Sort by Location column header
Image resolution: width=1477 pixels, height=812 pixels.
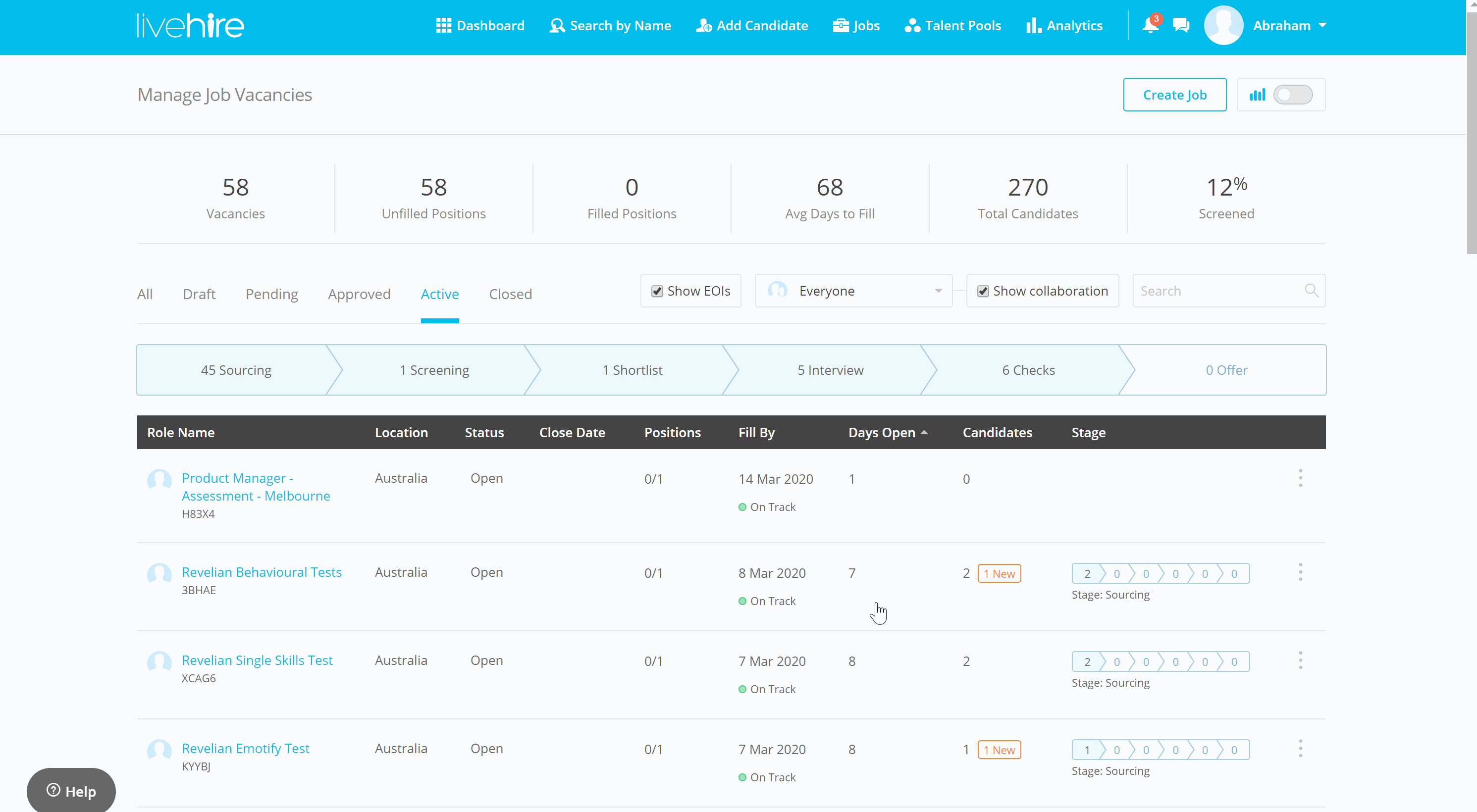click(401, 433)
